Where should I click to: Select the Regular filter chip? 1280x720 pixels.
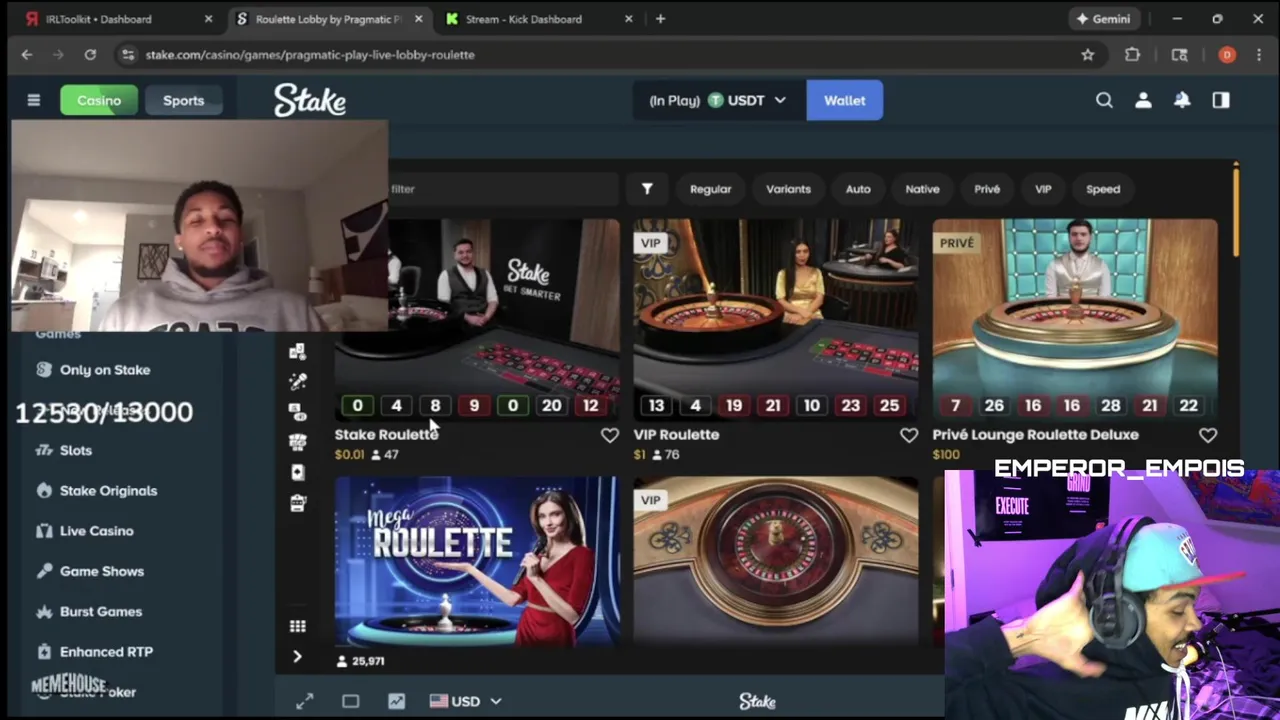(710, 188)
